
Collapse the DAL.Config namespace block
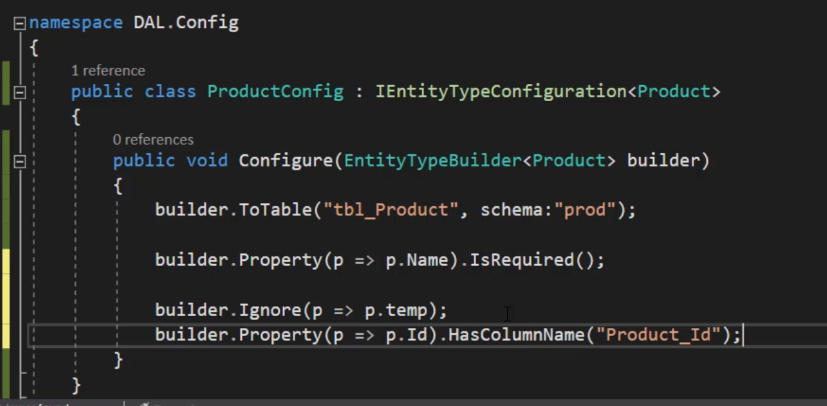pyautogui.click(x=20, y=24)
